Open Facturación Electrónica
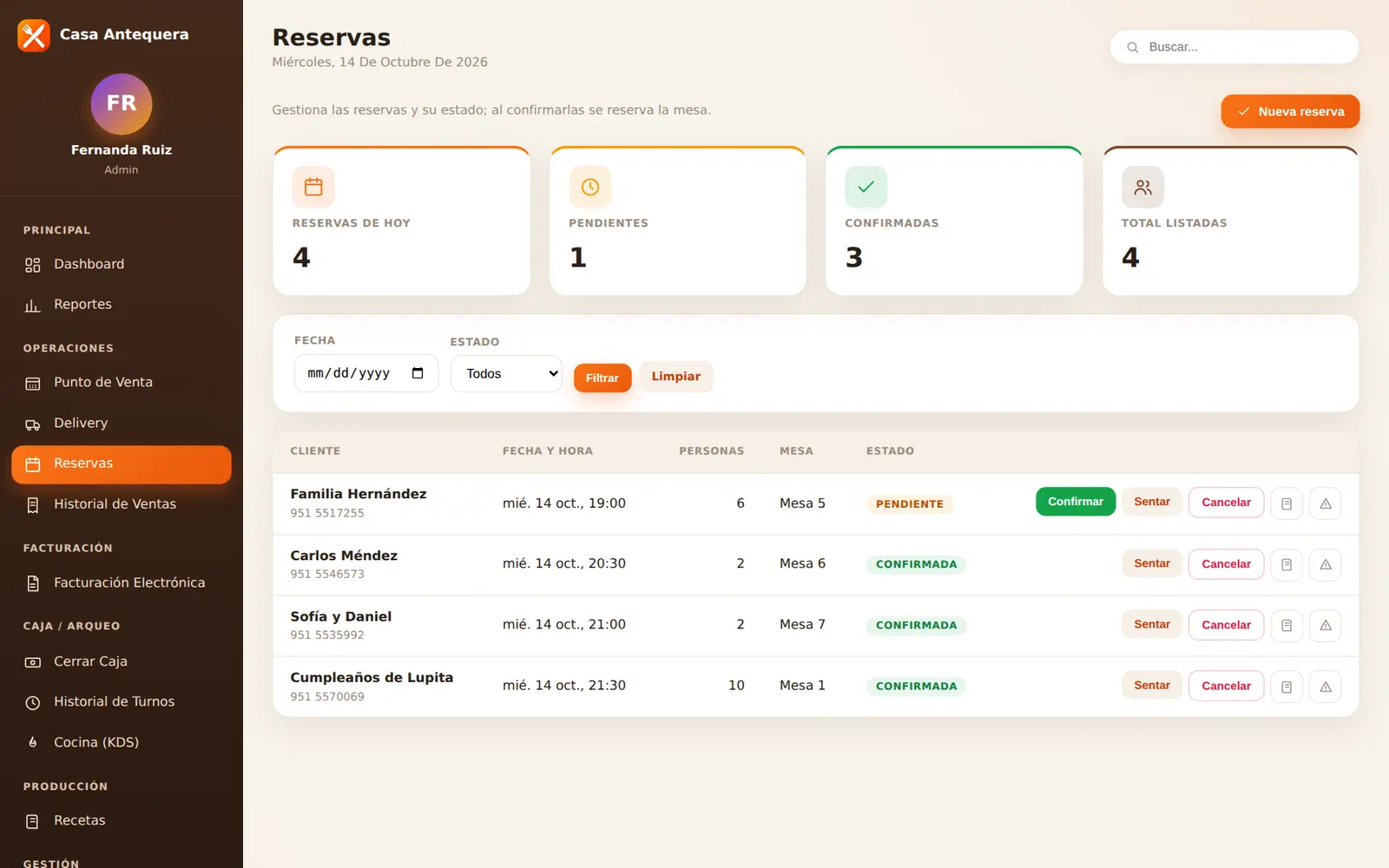The width and height of the screenshot is (1389, 868). click(122, 583)
